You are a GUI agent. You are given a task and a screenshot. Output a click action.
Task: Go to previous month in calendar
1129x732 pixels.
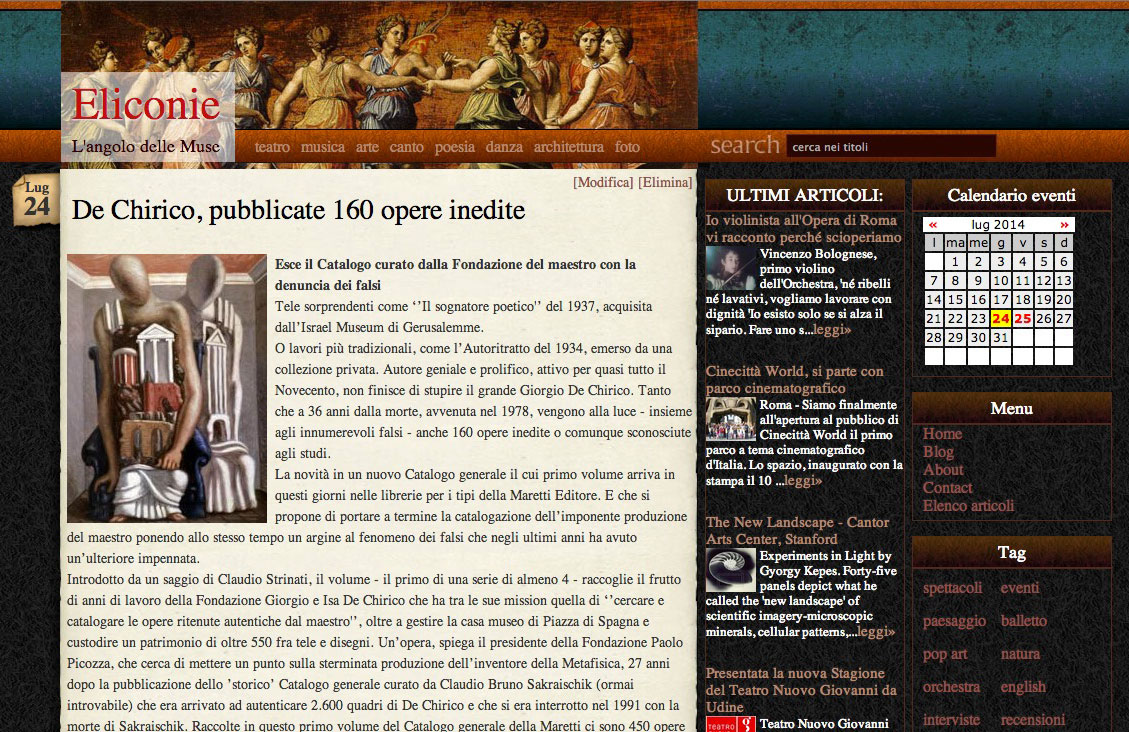pyautogui.click(x=933, y=225)
